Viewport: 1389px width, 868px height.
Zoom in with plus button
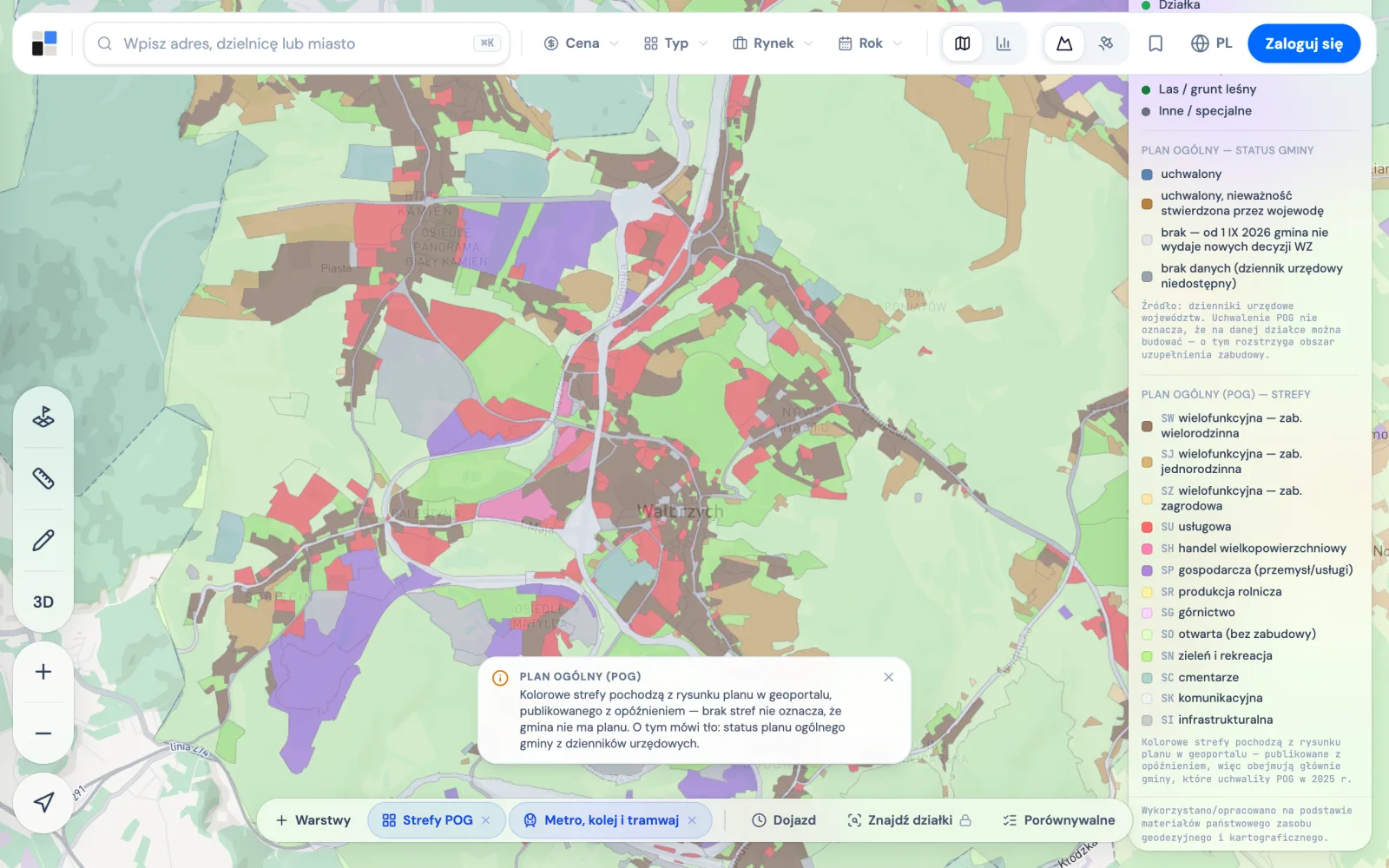(x=43, y=672)
